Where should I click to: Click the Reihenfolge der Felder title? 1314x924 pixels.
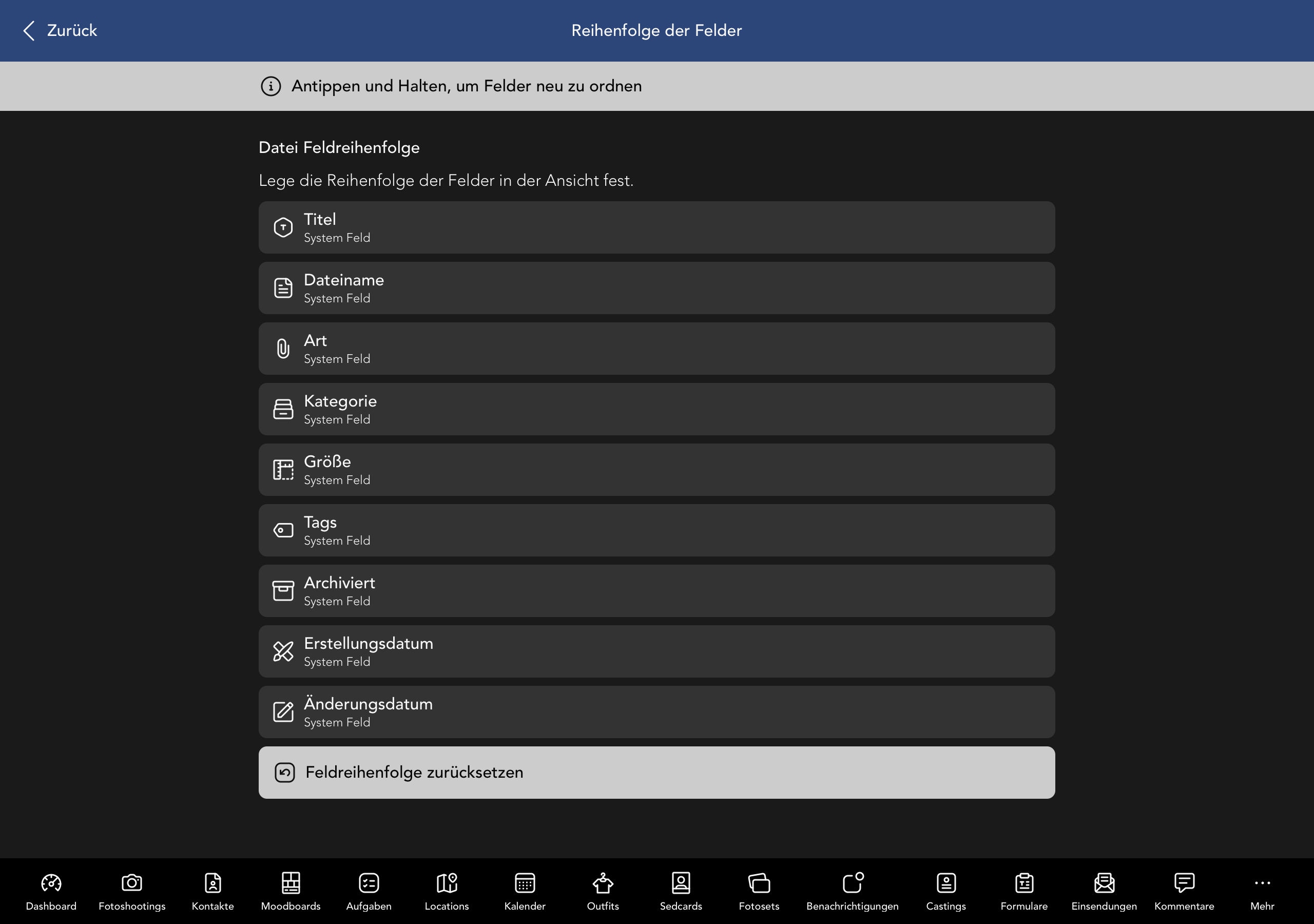click(x=656, y=30)
